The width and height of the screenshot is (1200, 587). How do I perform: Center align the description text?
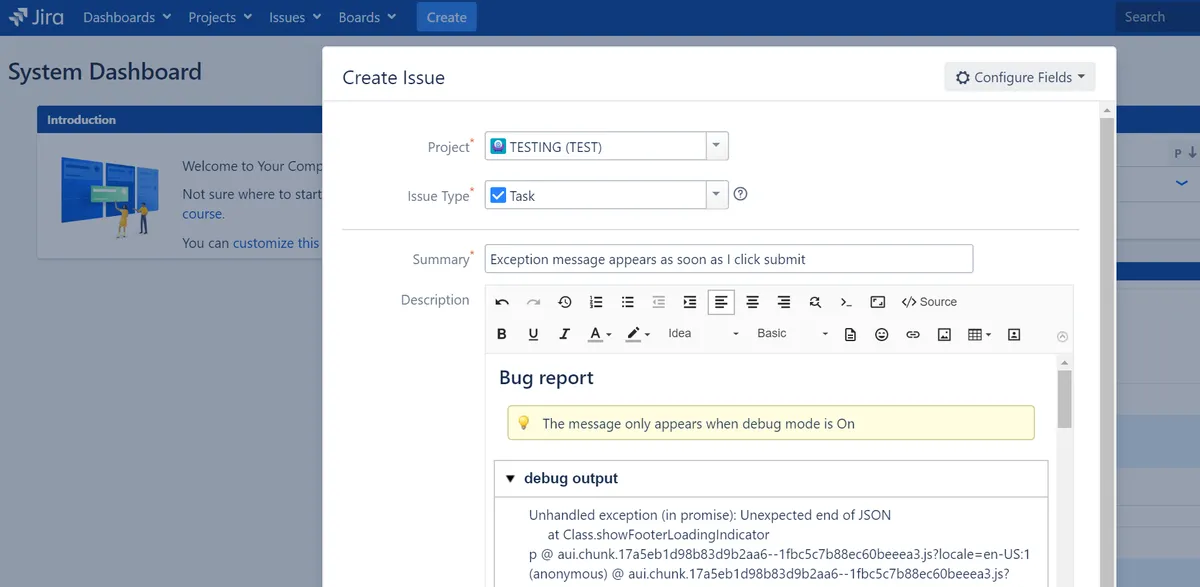752,302
